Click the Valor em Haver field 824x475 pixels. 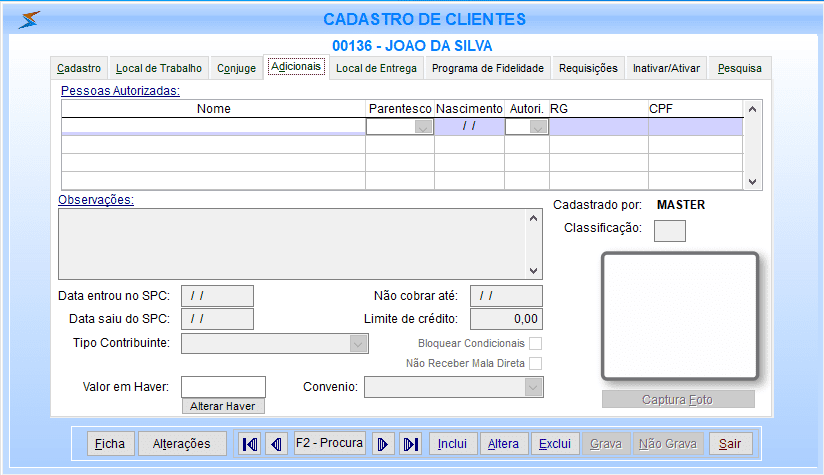pyautogui.click(x=224, y=387)
